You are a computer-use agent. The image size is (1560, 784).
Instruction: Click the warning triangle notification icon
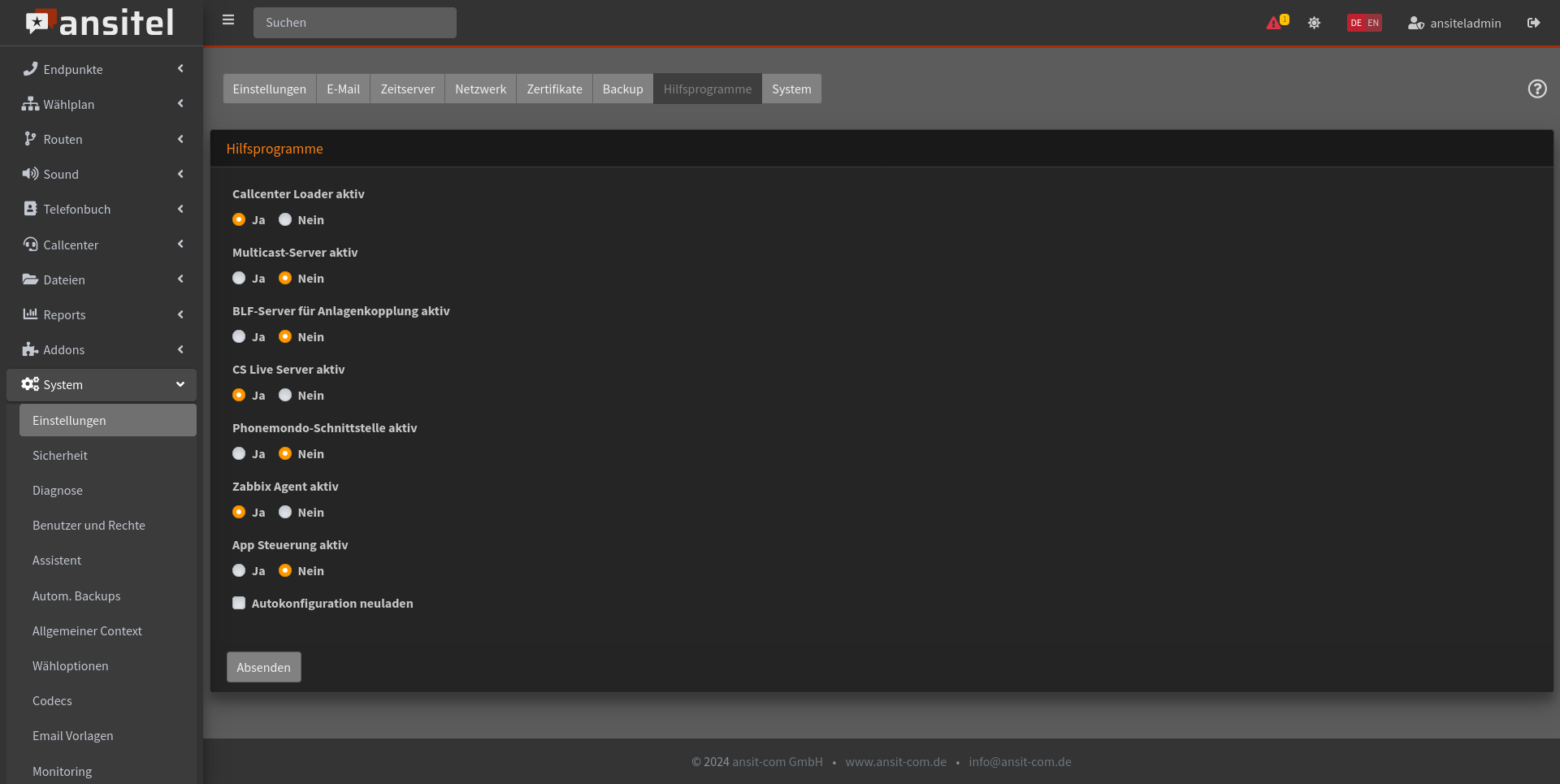[x=1275, y=23]
